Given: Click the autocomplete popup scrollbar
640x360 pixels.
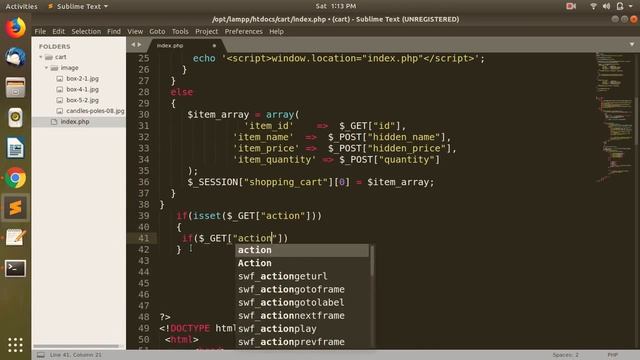Looking at the screenshot, I should pos(372,261).
